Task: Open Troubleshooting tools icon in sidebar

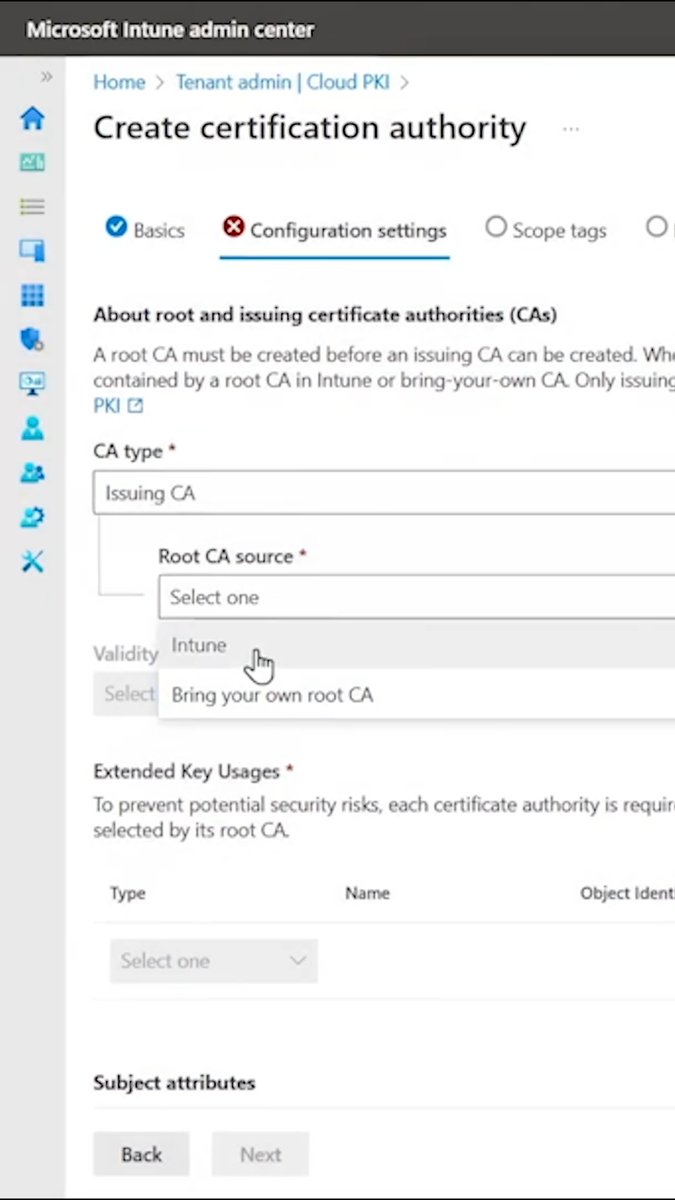Action: pos(32,561)
